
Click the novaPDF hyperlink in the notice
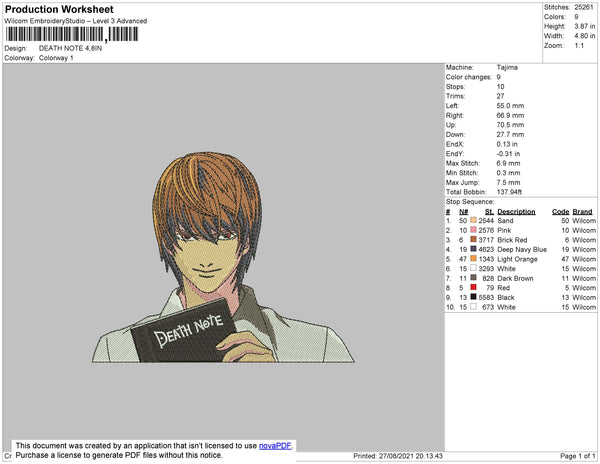click(x=275, y=446)
